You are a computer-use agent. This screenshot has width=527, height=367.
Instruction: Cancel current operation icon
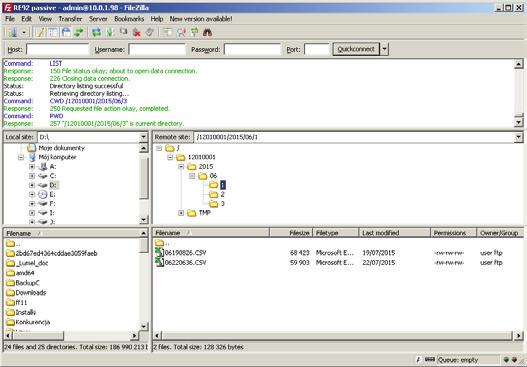click(x=123, y=32)
